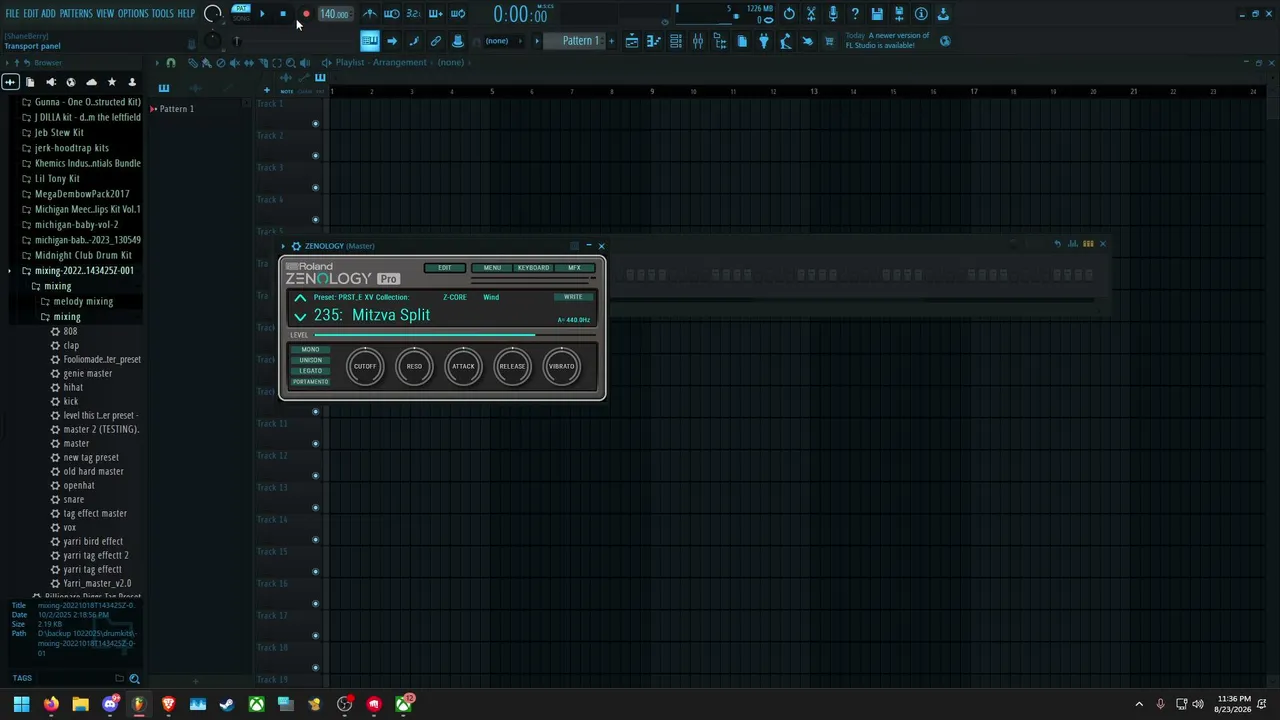
Task: Open the shopping cart content library icon
Action: coord(829,41)
